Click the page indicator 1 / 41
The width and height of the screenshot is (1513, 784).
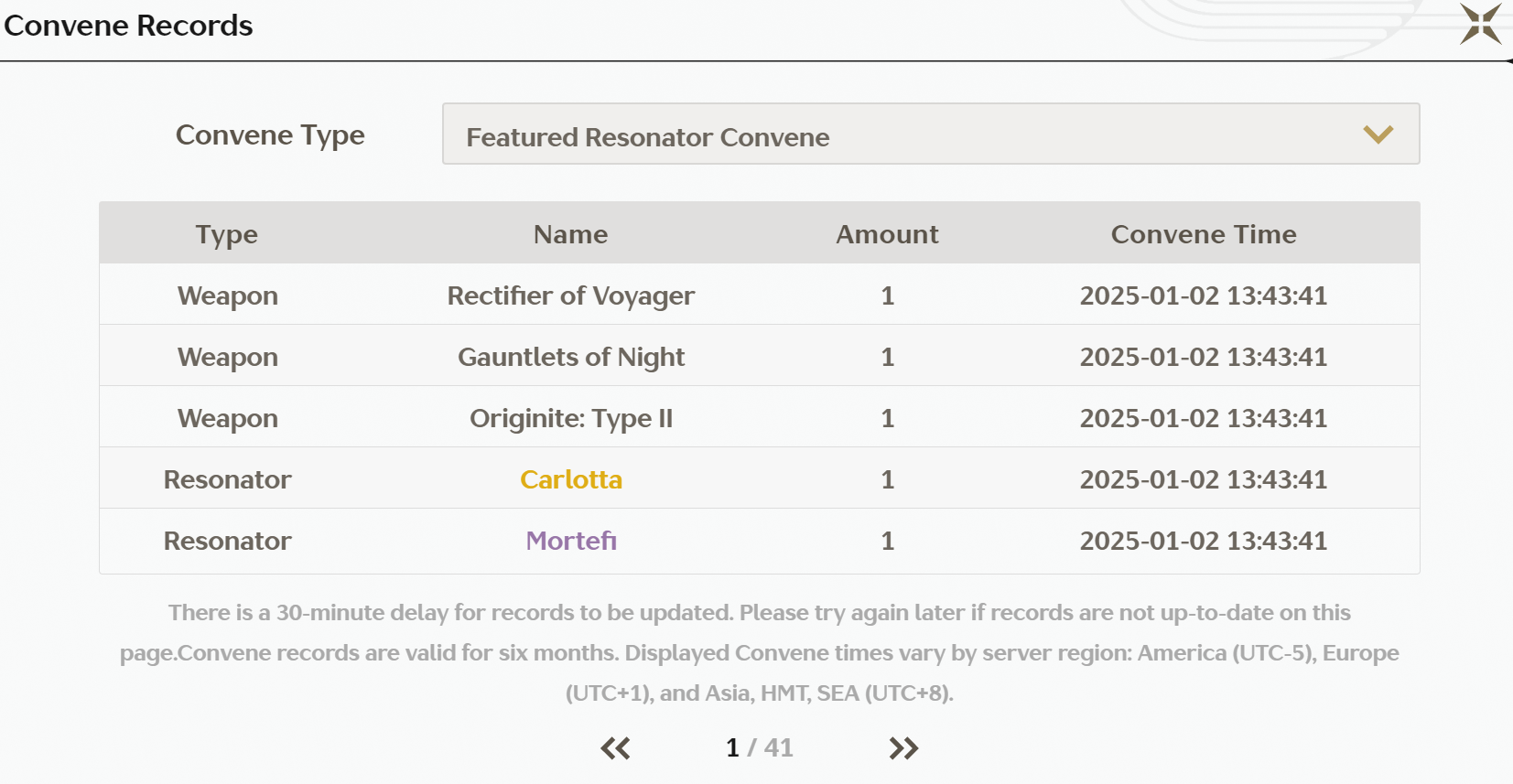pos(760,748)
